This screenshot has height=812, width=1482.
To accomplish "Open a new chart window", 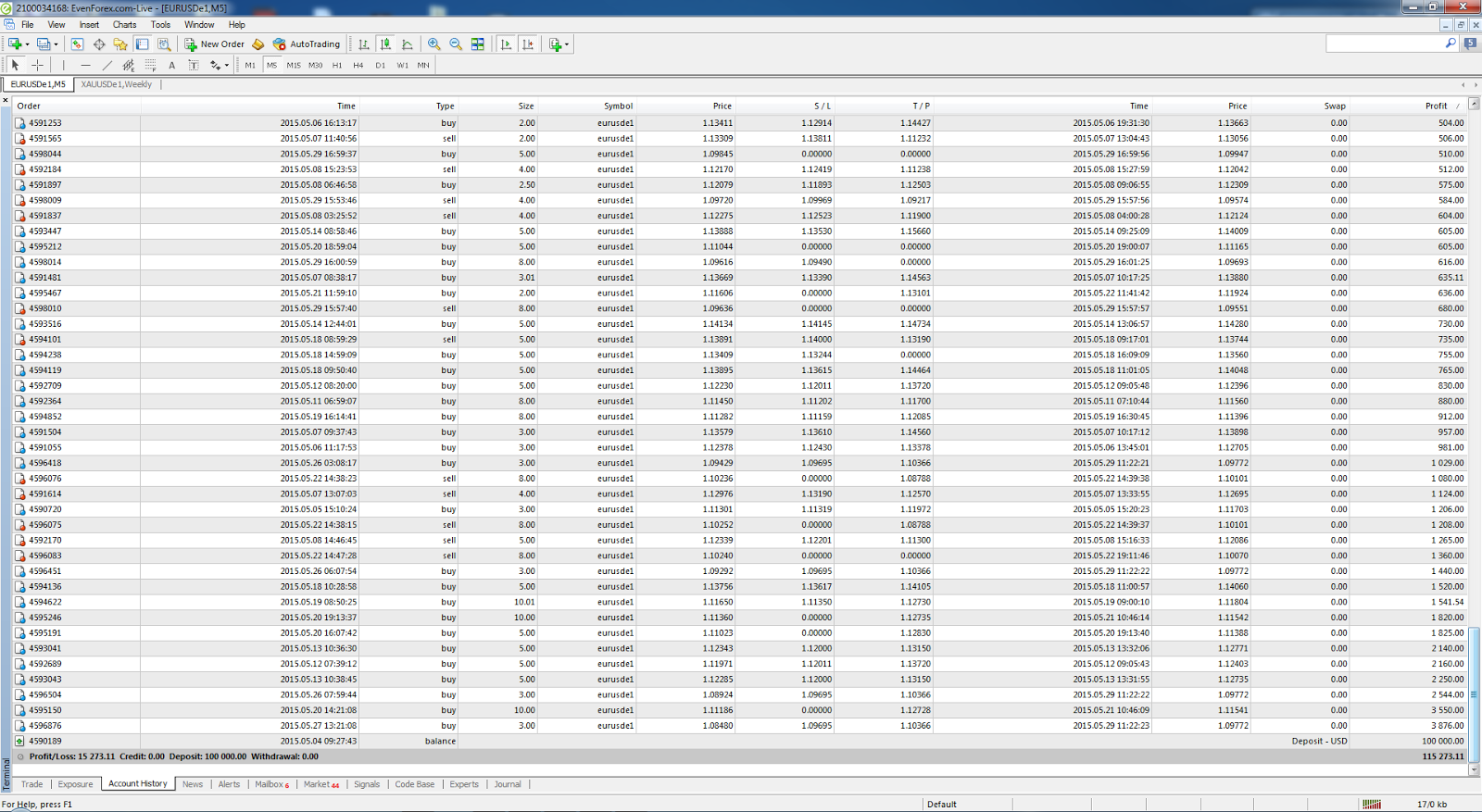I will [x=15, y=44].
